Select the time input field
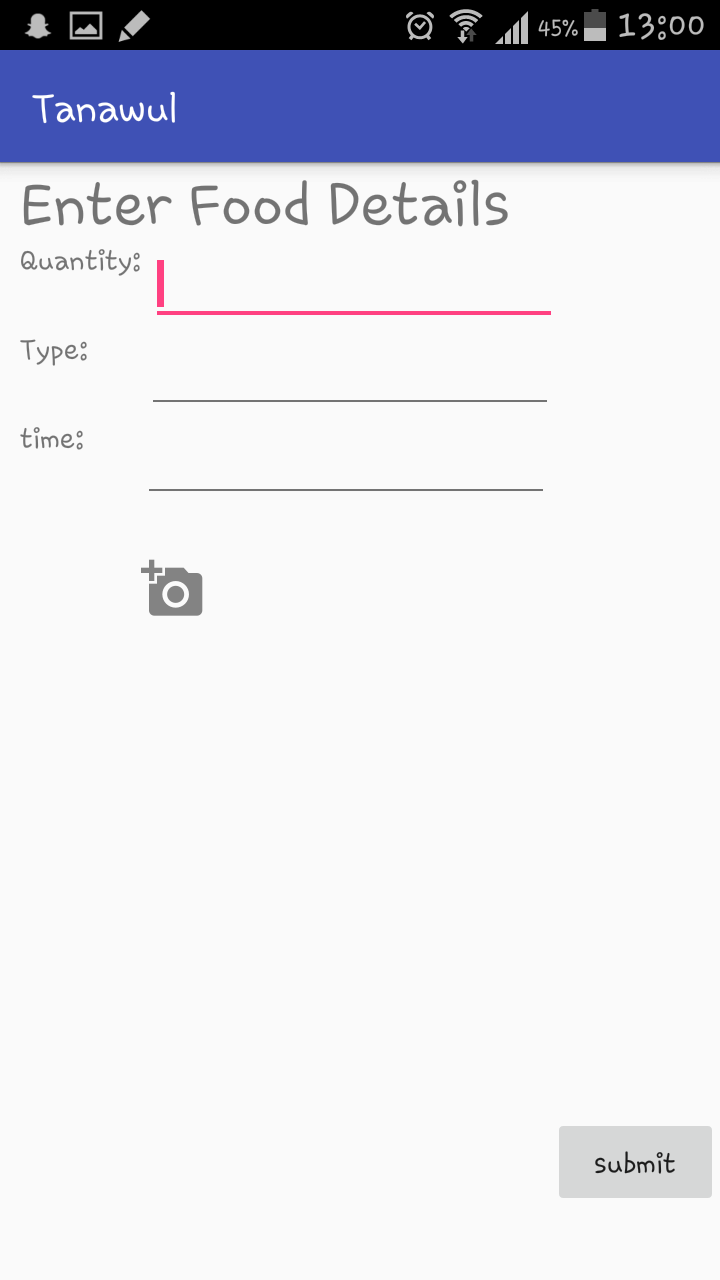This screenshot has width=720, height=1280. coord(346,462)
